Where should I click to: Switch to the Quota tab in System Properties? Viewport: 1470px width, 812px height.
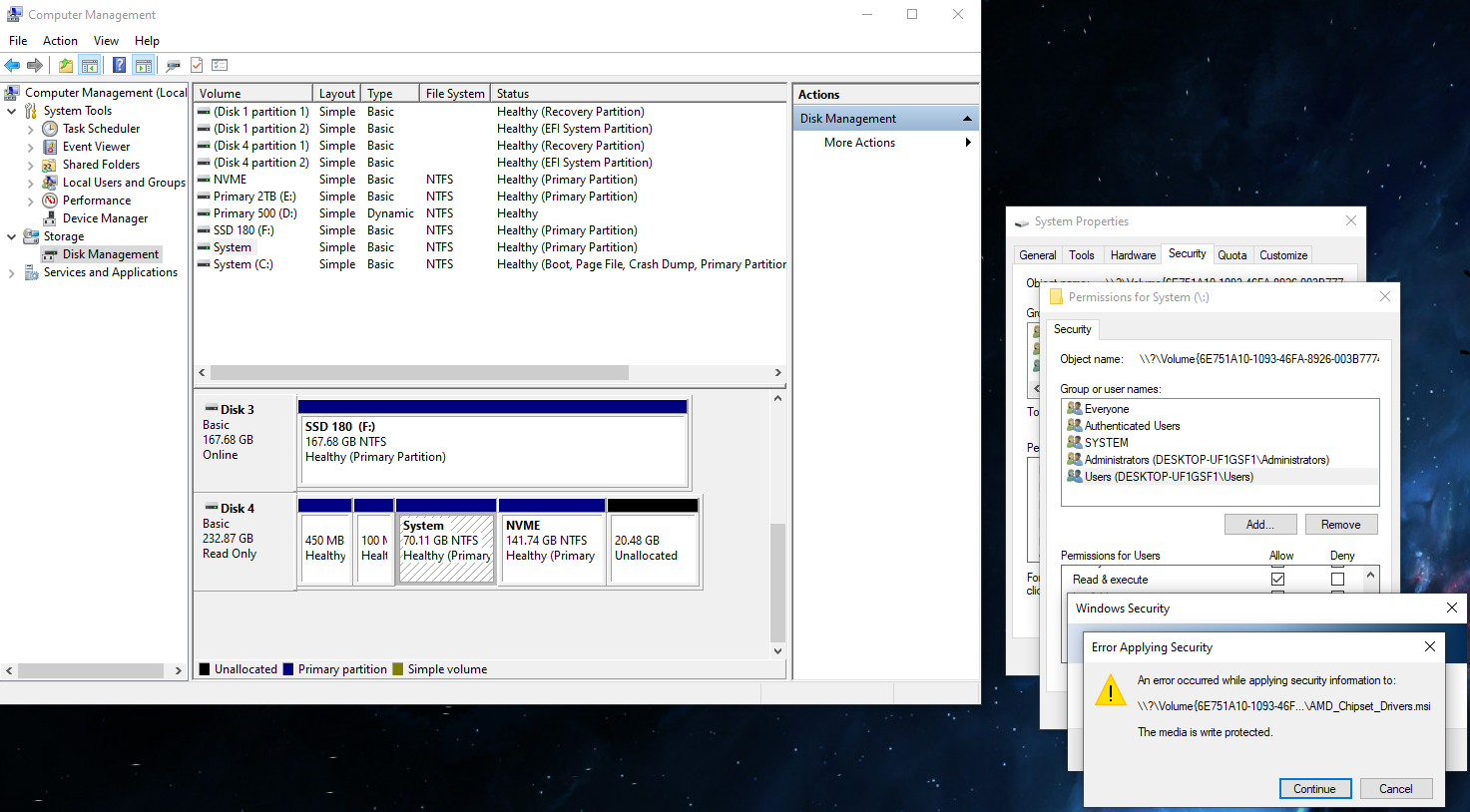coord(1232,255)
